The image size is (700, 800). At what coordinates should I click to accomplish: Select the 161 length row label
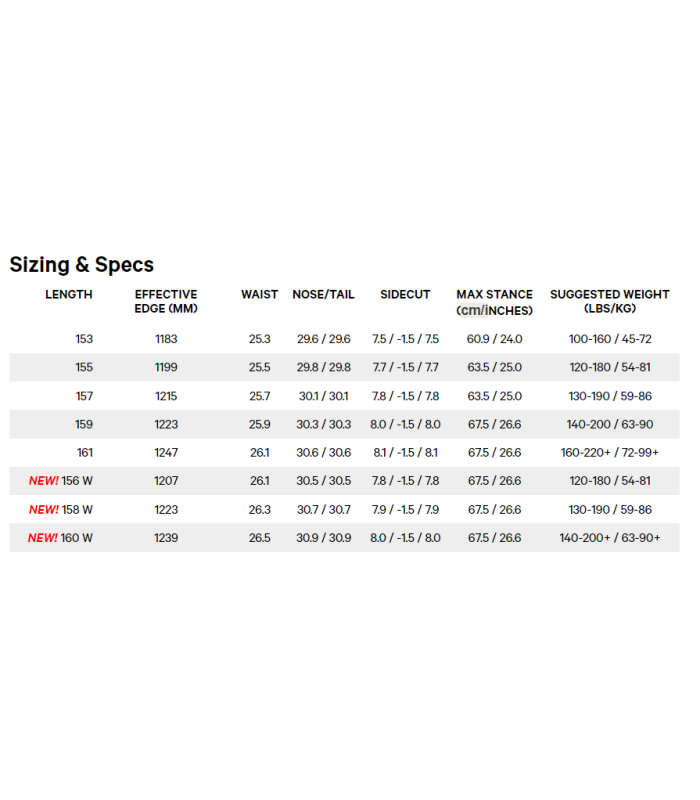point(84,453)
